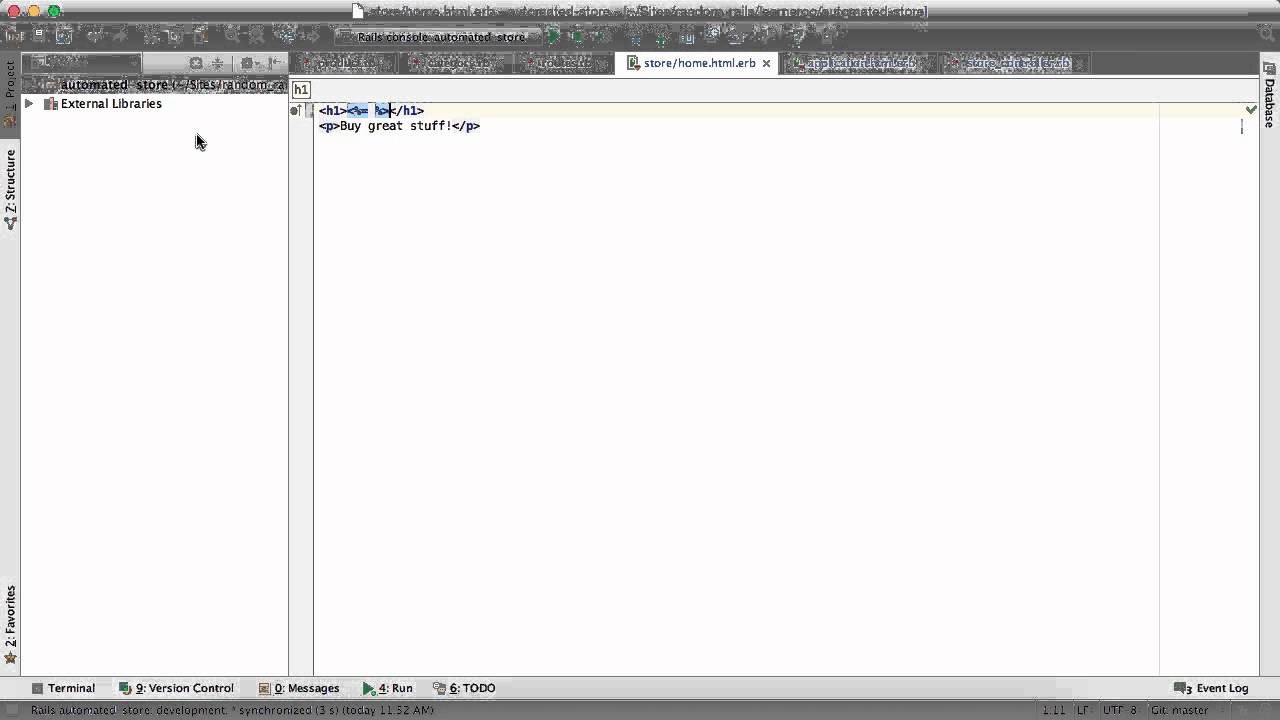The image size is (1280, 720).
Task: Open run configuration dropdown Rails console
Action: tap(440, 37)
